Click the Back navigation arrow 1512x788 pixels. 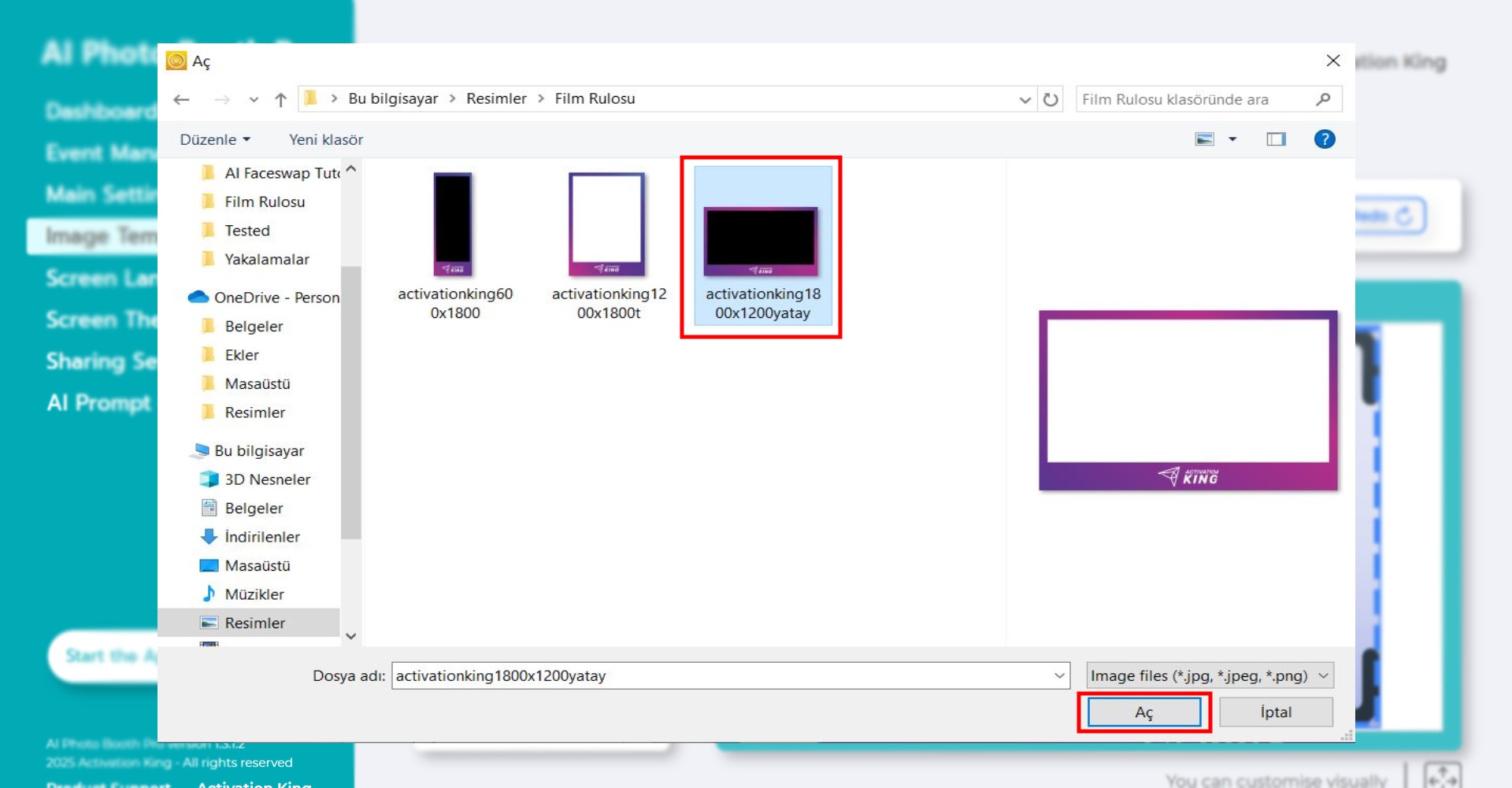(182, 99)
